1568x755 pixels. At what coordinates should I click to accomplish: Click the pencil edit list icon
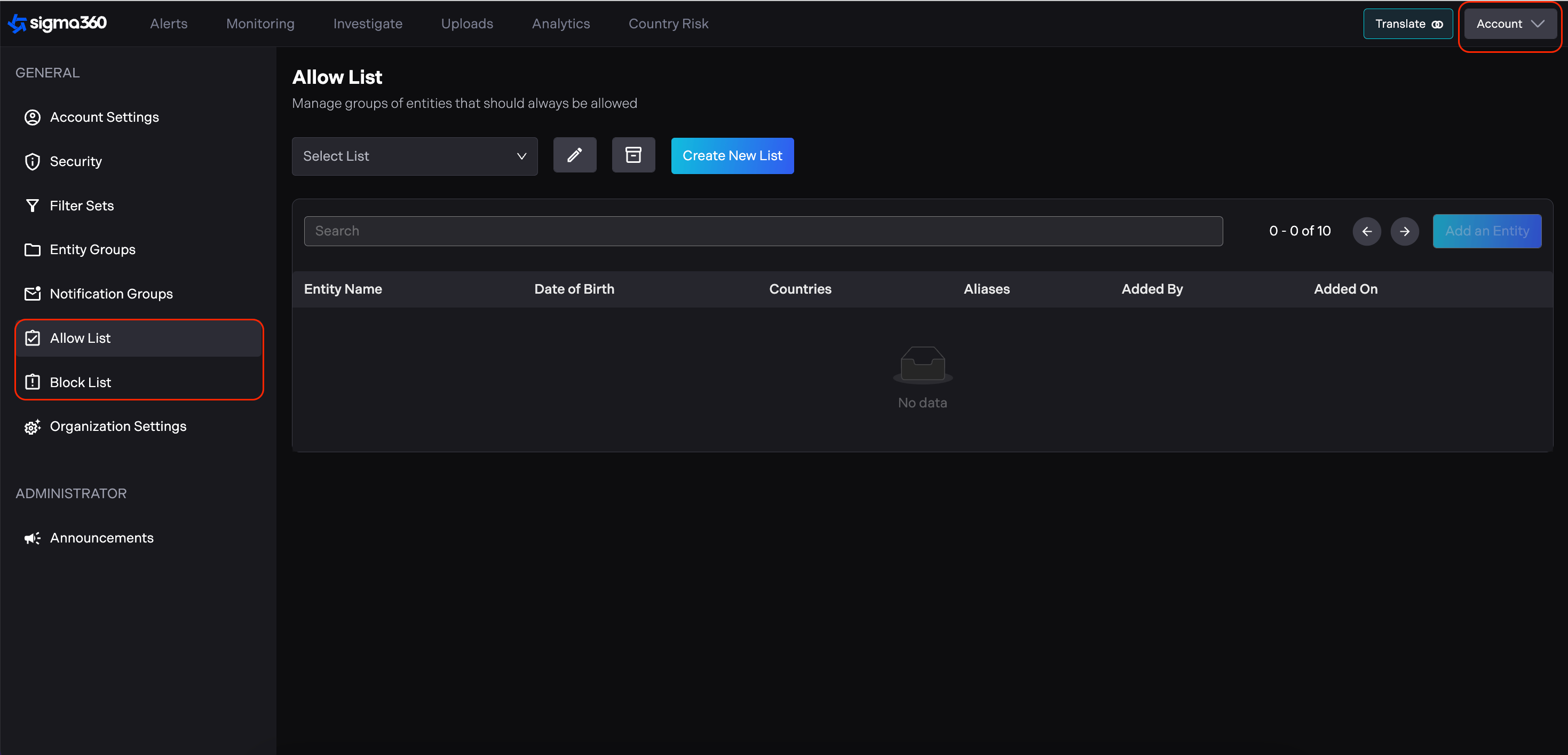(x=574, y=155)
